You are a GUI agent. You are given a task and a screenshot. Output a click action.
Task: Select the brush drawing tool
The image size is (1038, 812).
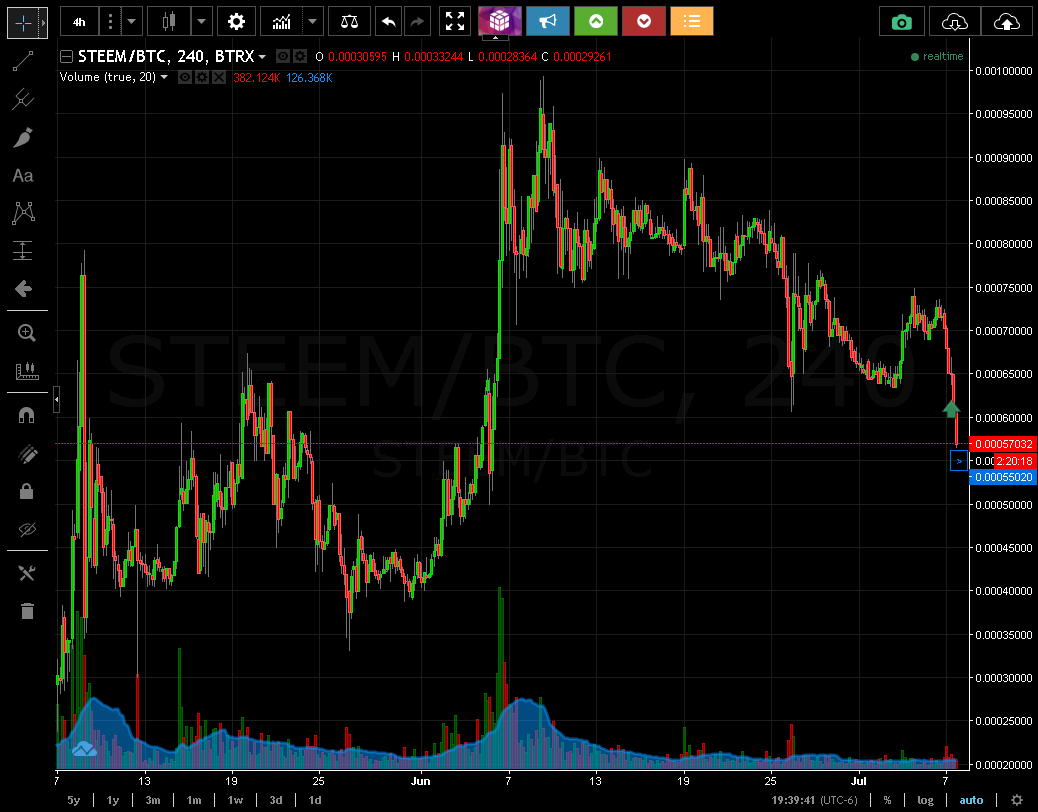click(x=23, y=138)
